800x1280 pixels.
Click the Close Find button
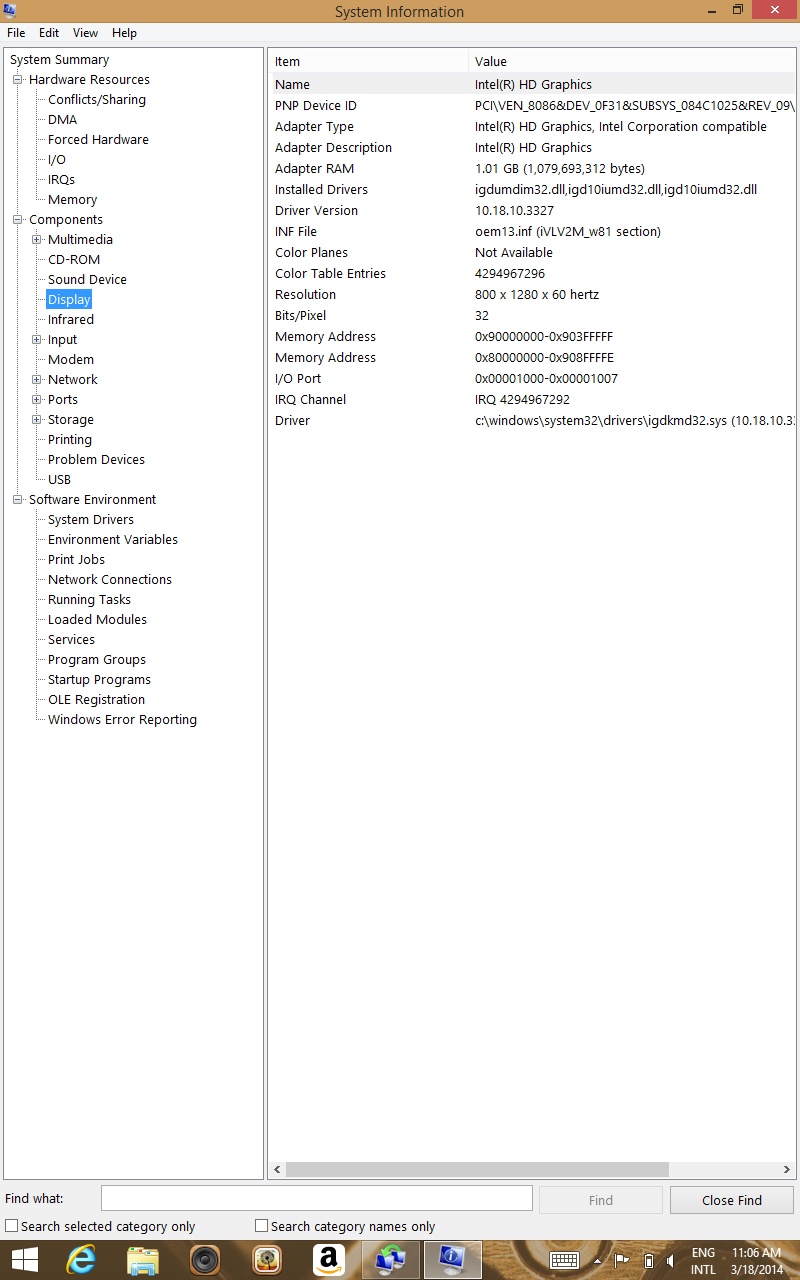(x=731, y=1200)
